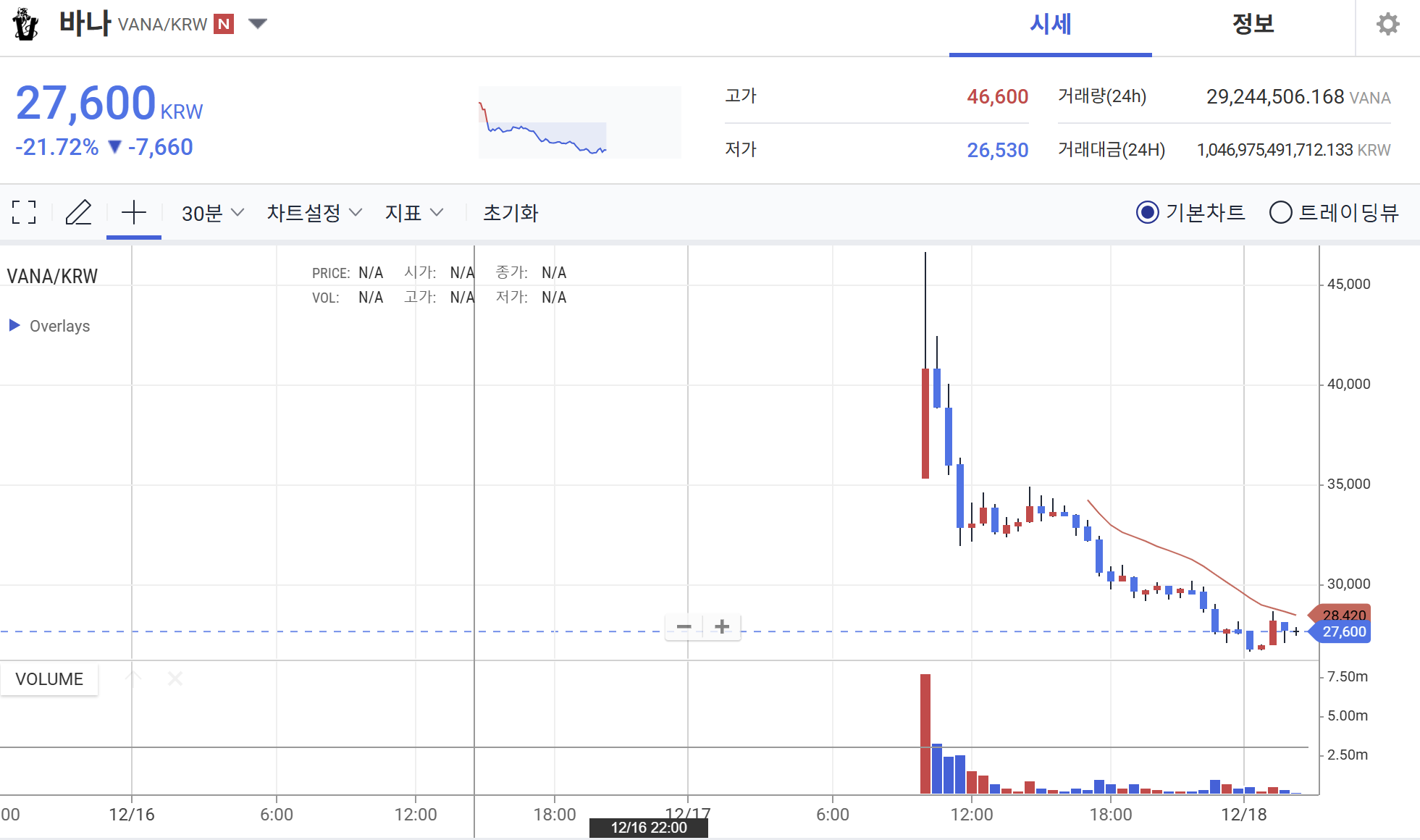Screen dimensions: 1420x840
Task: Open the settings gear icon
Action: coord(1387,25)
